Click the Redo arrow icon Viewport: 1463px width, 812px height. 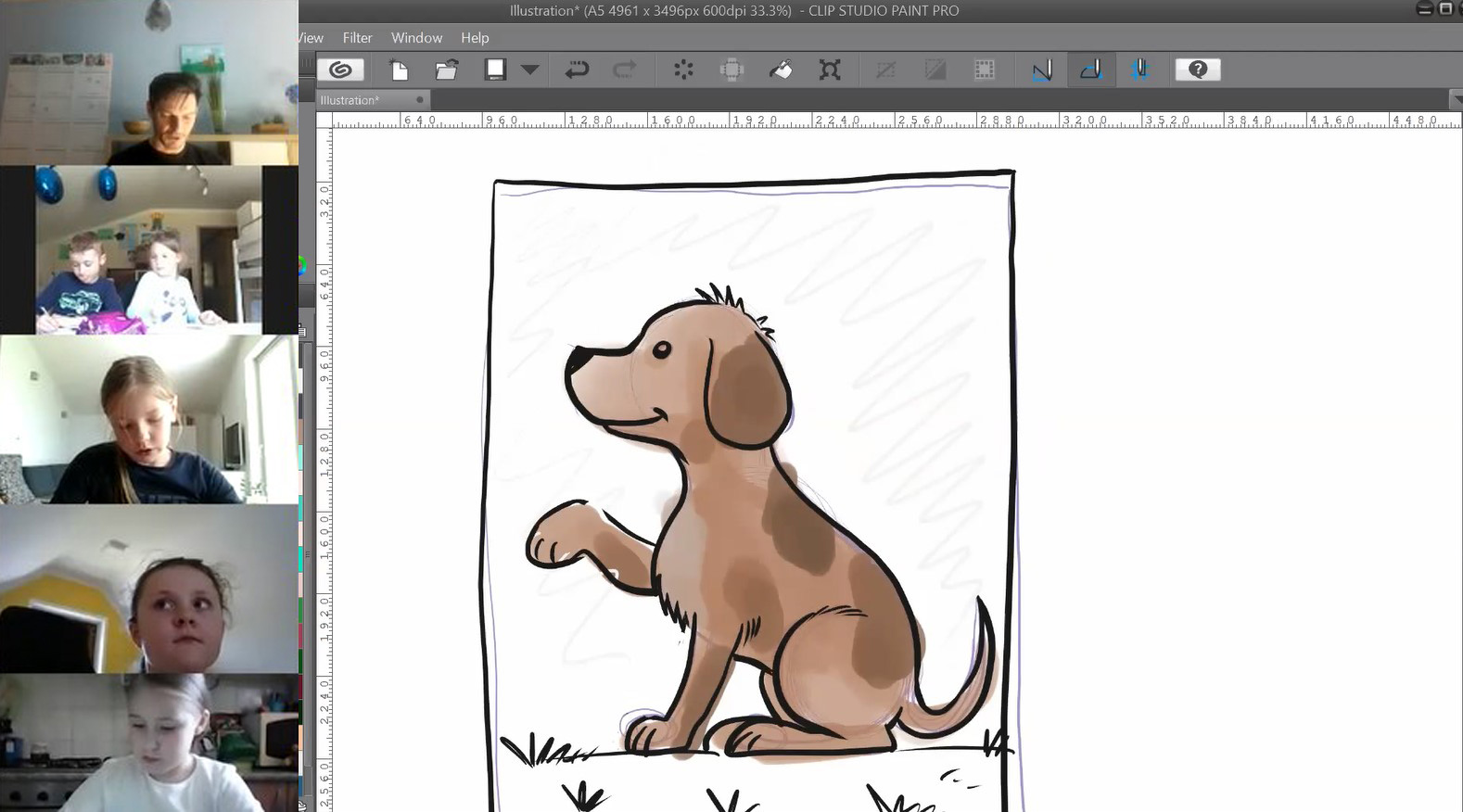point(625,70)
